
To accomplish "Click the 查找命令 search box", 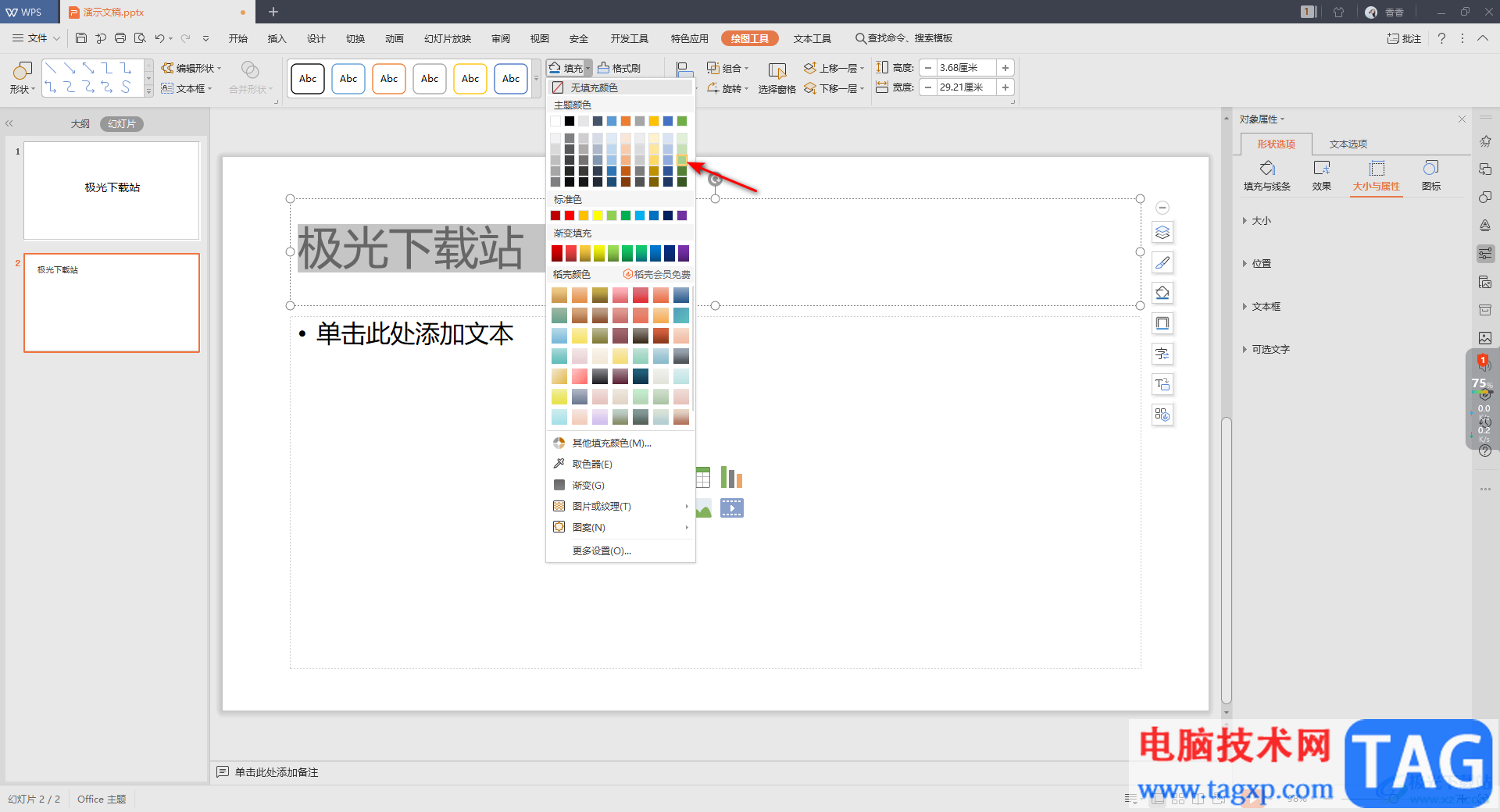I will point(904,38).
